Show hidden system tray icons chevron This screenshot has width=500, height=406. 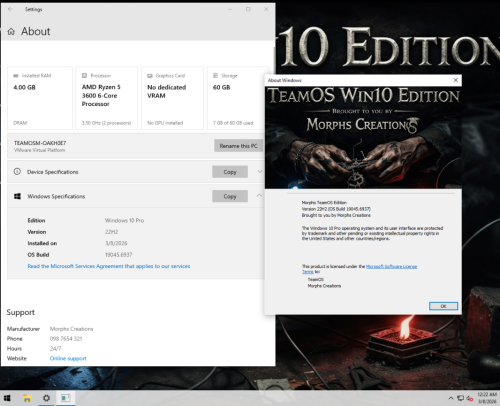coord(451,398)
